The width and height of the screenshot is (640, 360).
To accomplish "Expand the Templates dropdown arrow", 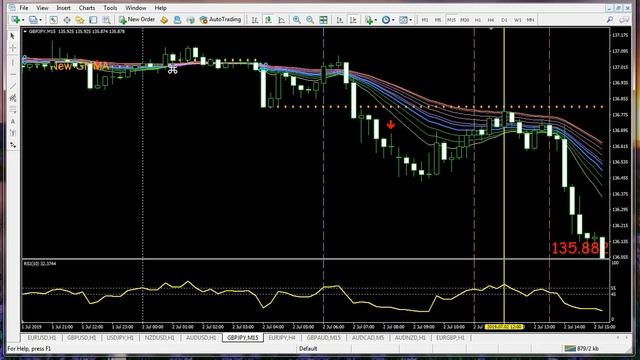I will tap(410, 20).
